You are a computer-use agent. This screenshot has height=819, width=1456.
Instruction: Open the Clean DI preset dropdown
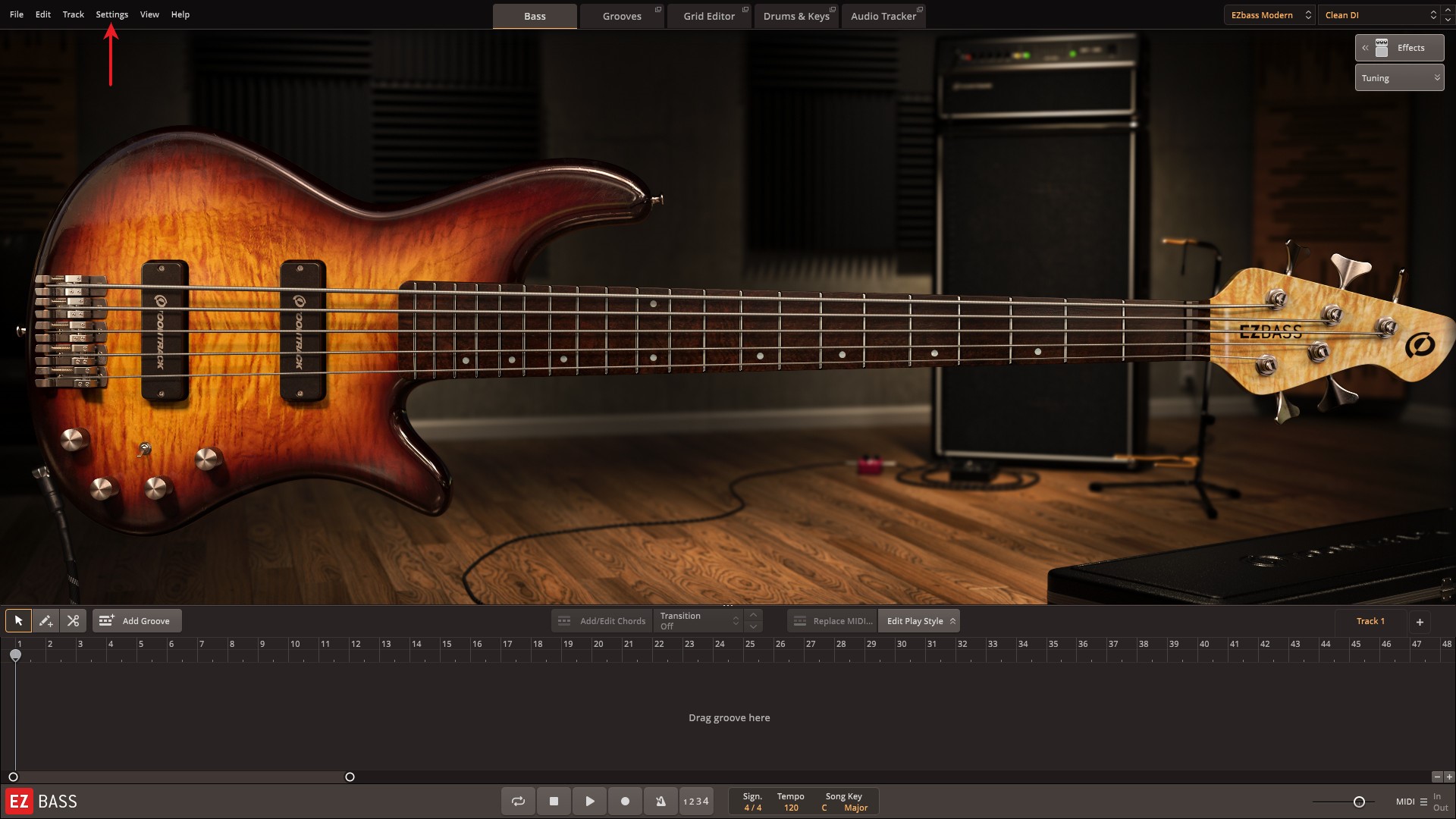(x=1379, y=15)
